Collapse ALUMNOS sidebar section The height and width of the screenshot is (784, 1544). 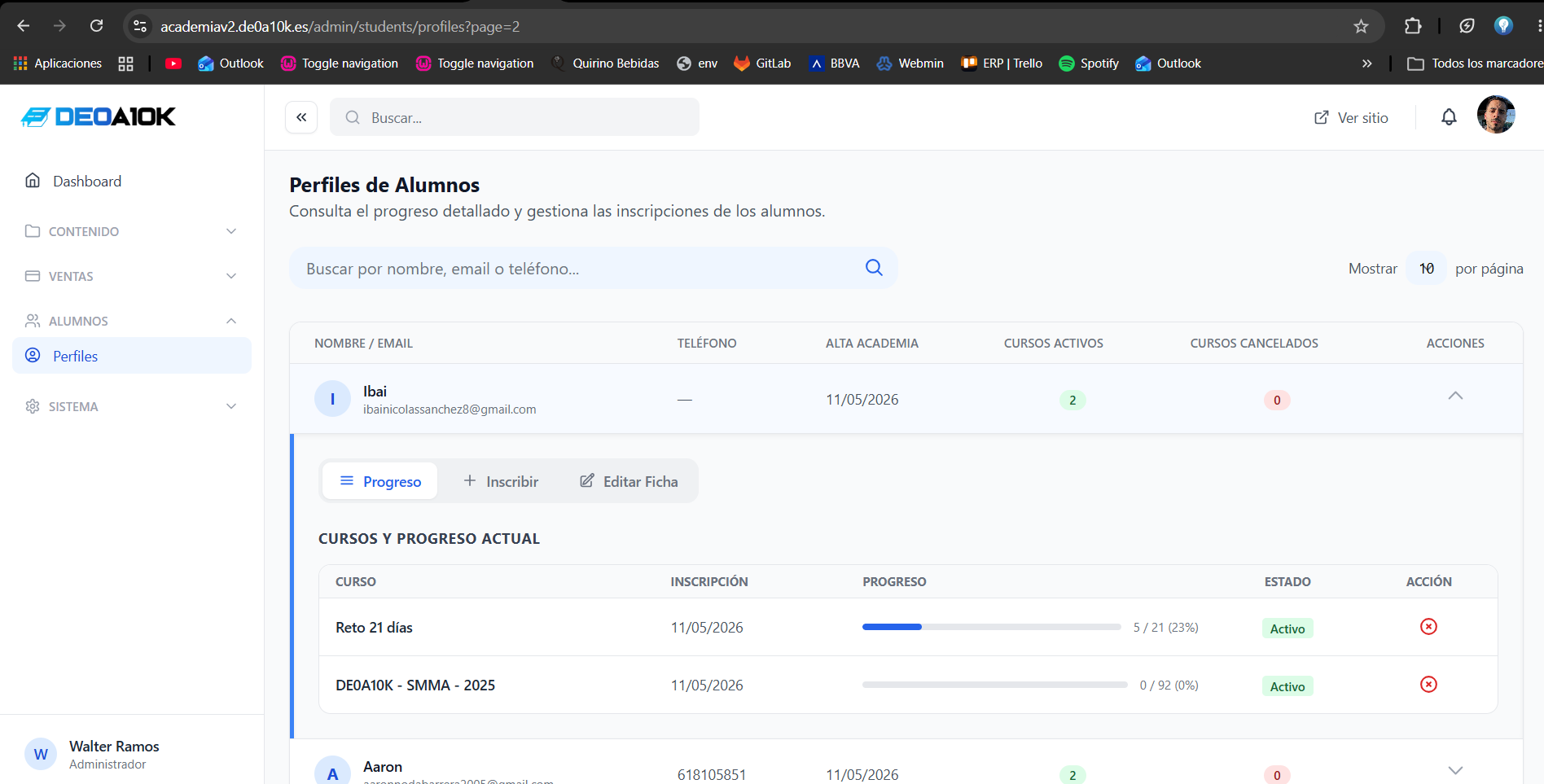pyautogui.click(x=131, y=321)
